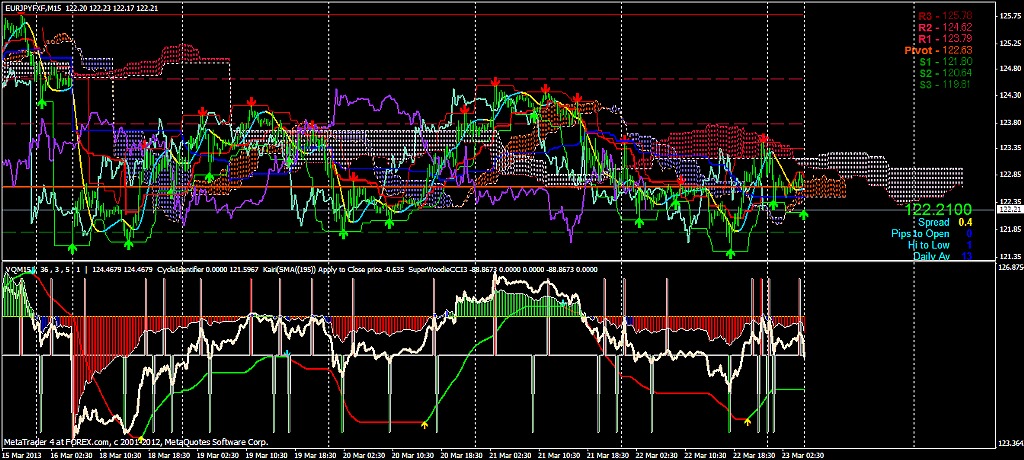Click the green buy arrow at the latest candle
The image size is (1024, 460).
[x=803, y=214]
